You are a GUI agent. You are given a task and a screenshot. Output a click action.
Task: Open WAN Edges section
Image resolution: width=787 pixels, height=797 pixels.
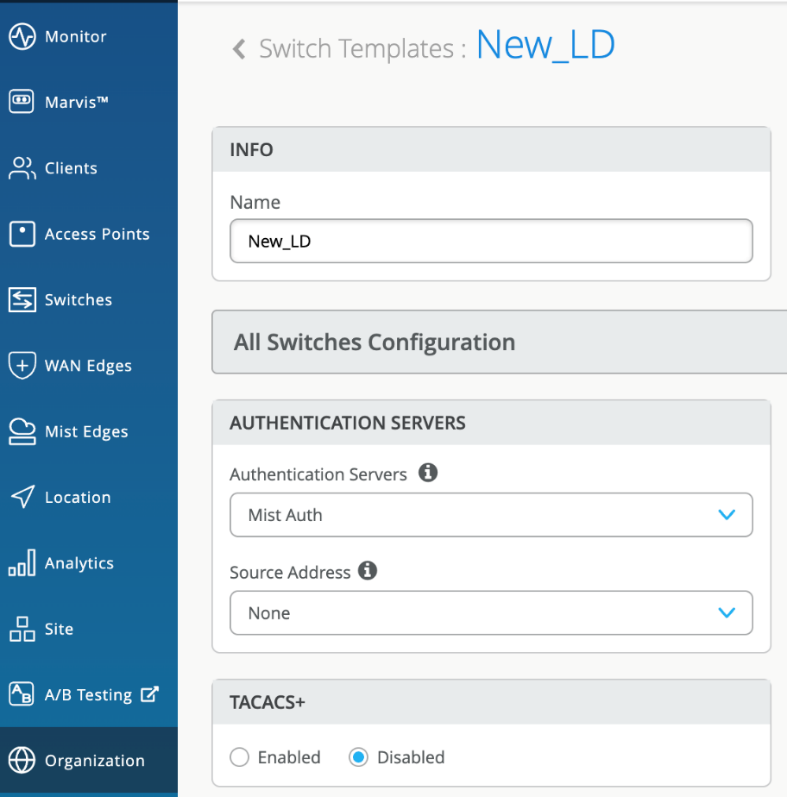coord(88,366)
